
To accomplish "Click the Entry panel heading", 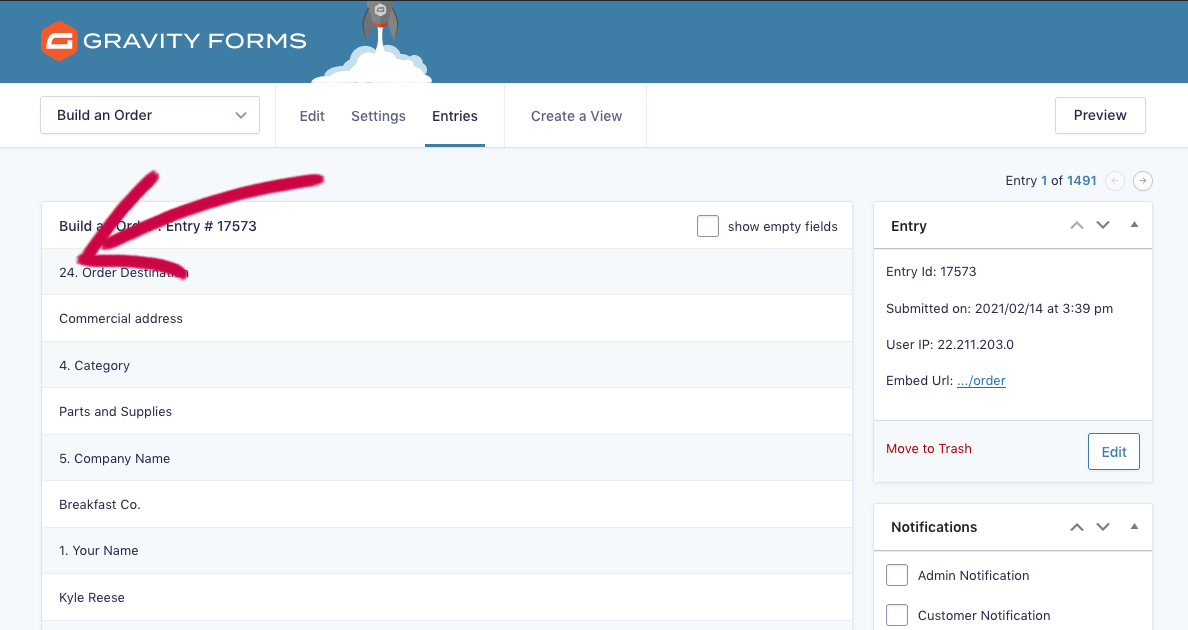I will click(x=908, y=226).
